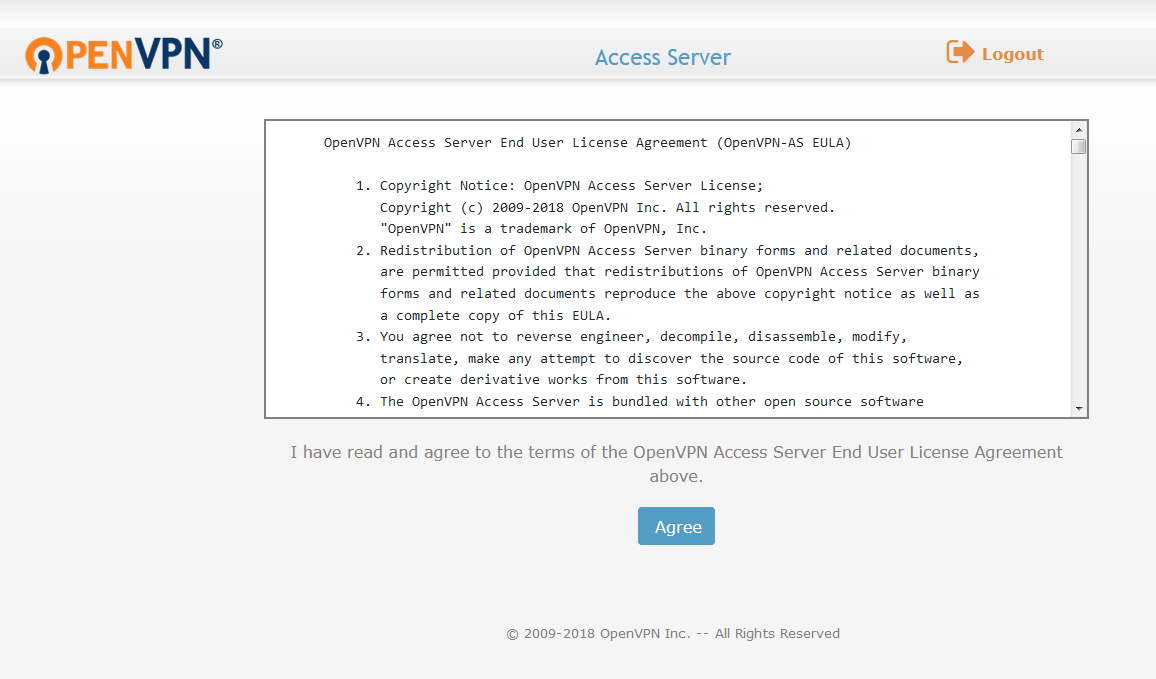
Task: Click the 'I have read and agree' statement
Action: (676, 464)
